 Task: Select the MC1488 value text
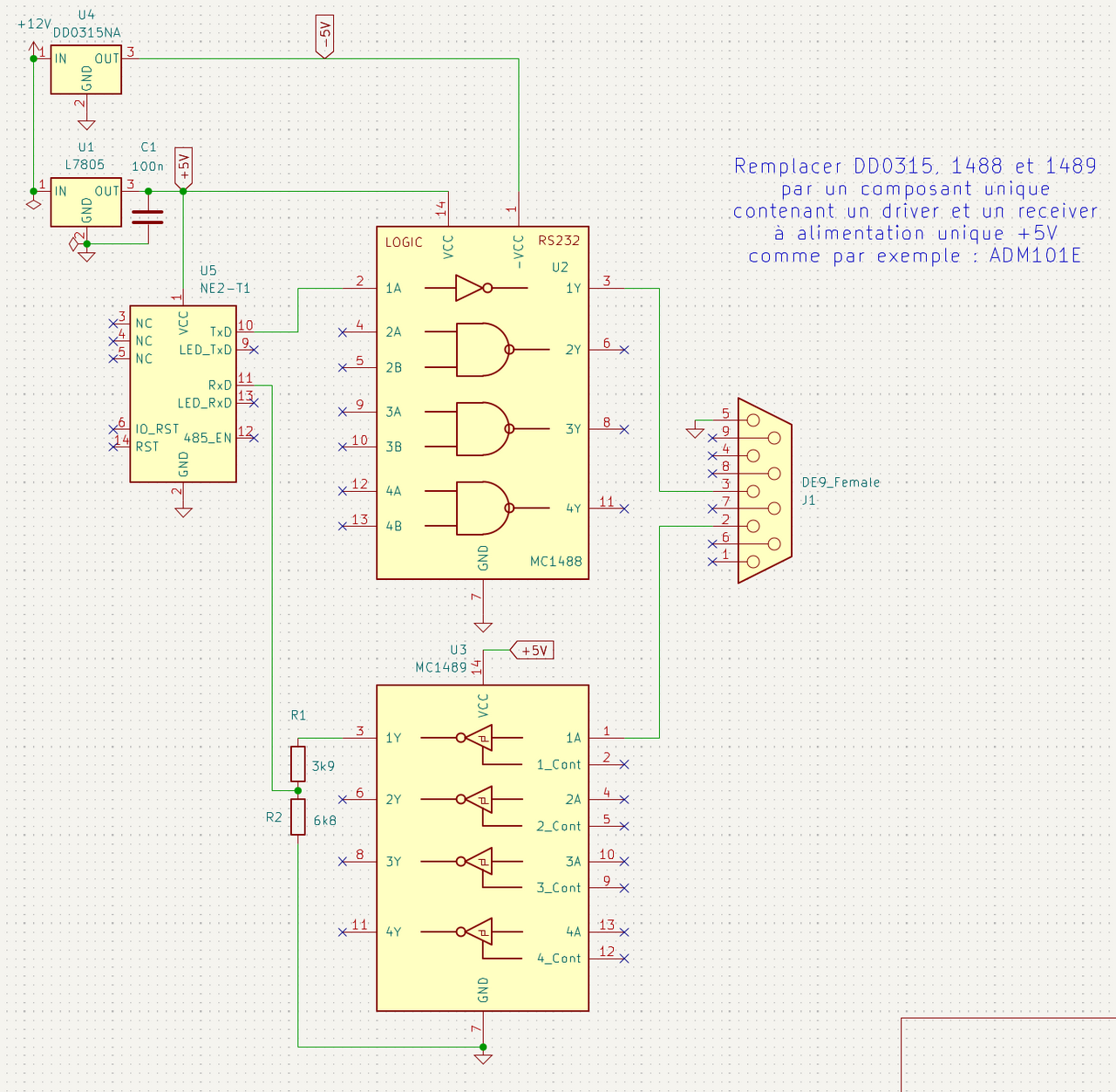click(x=556, y=562)
